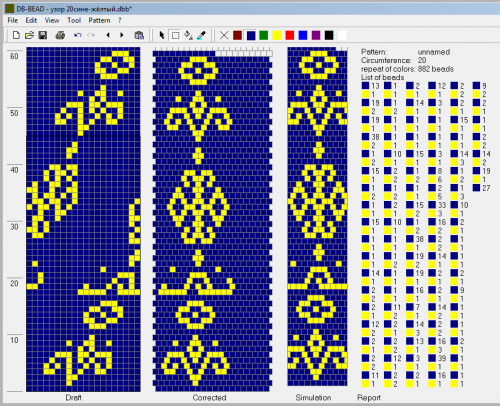500x406 pixels.
Task: Choose the paint bucket fill tool
Action: pos(189,35)
